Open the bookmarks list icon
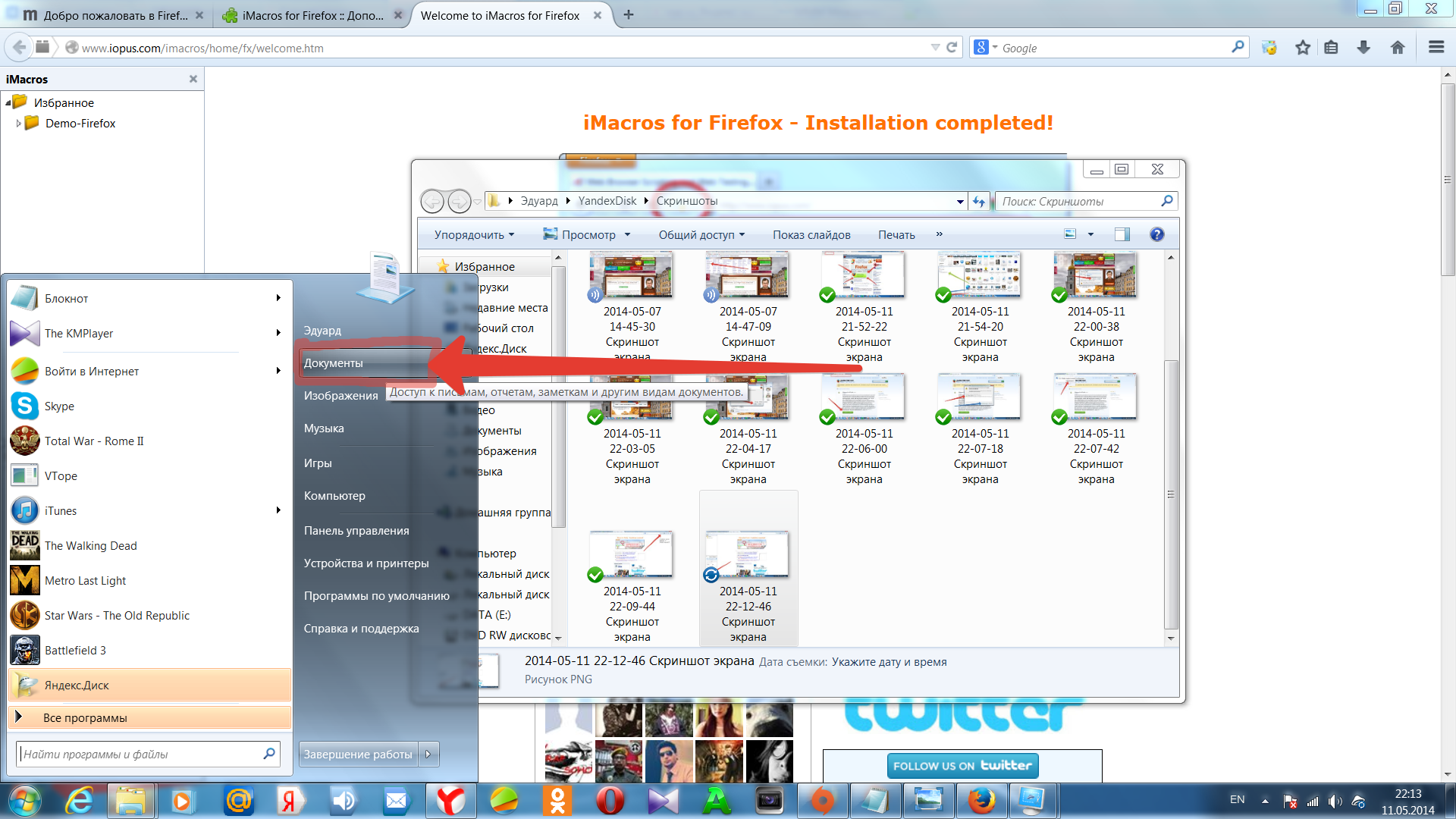 pos(1331,47)
